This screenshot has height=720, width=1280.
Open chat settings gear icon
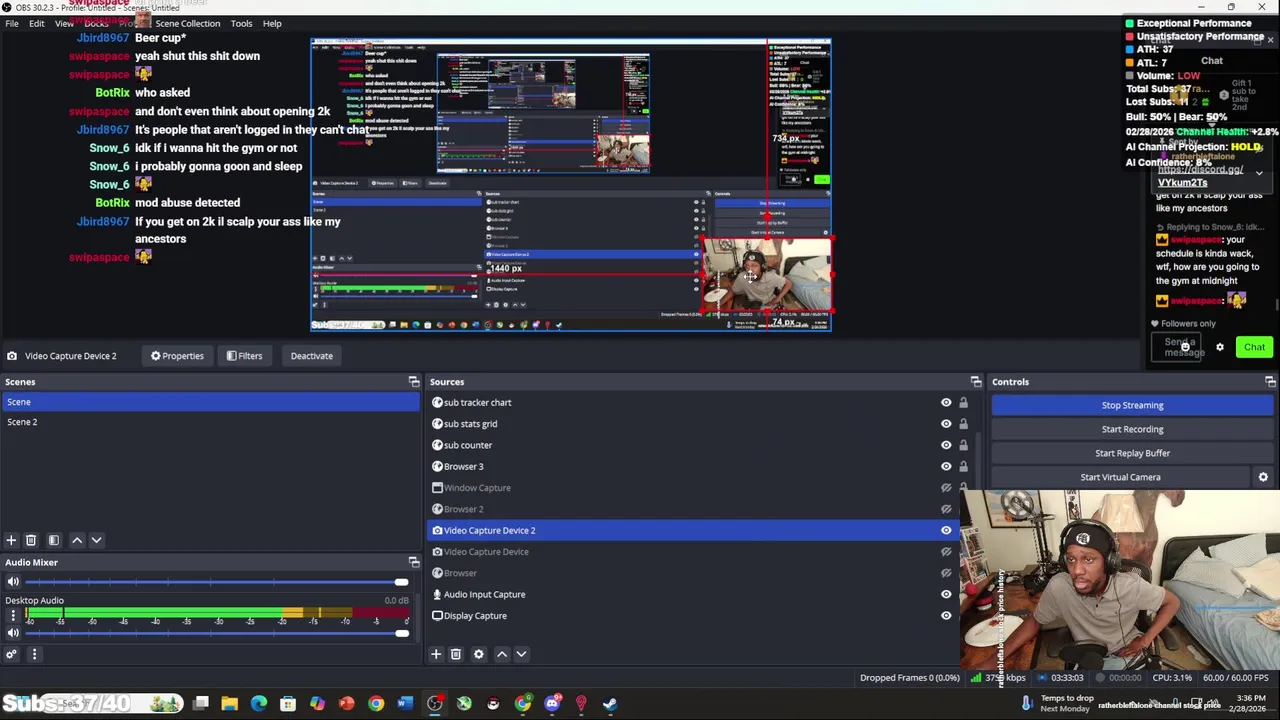(x=1219, y=347)
